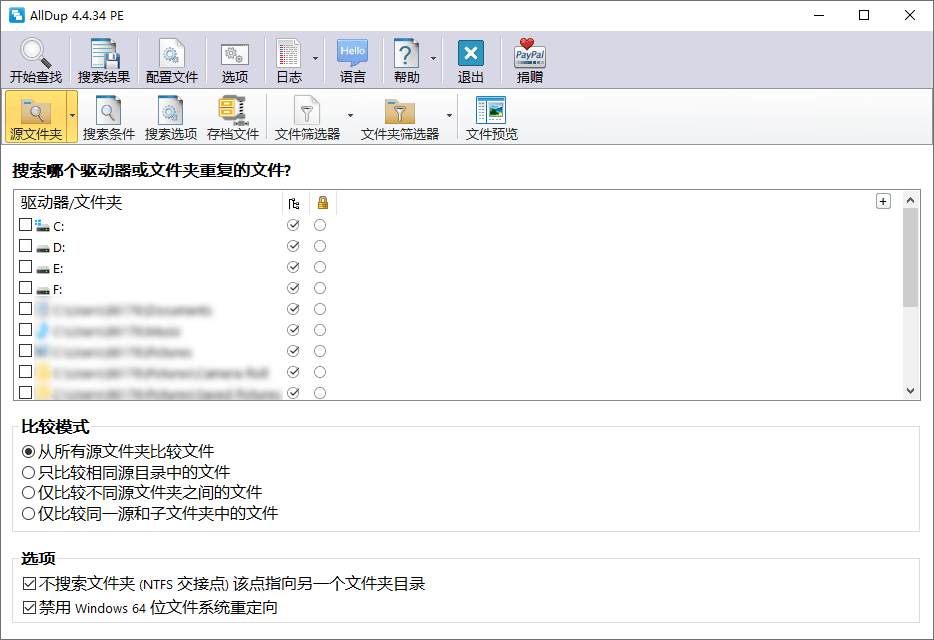
Task: Open the 日志 log icon
Action: point(289,52)
